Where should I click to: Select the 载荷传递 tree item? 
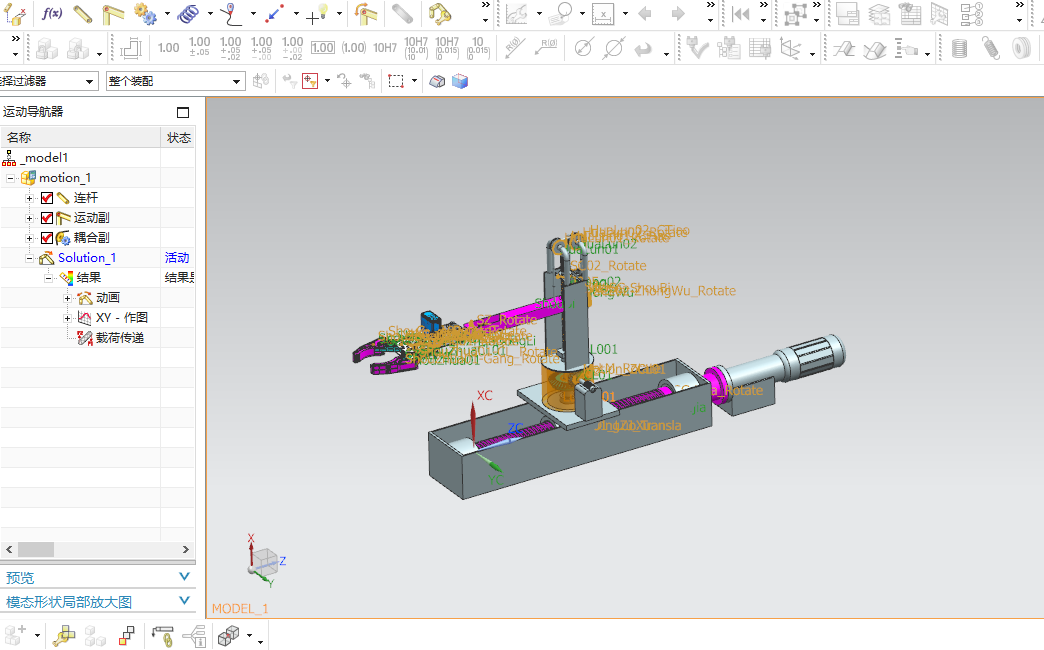point(120,338)
